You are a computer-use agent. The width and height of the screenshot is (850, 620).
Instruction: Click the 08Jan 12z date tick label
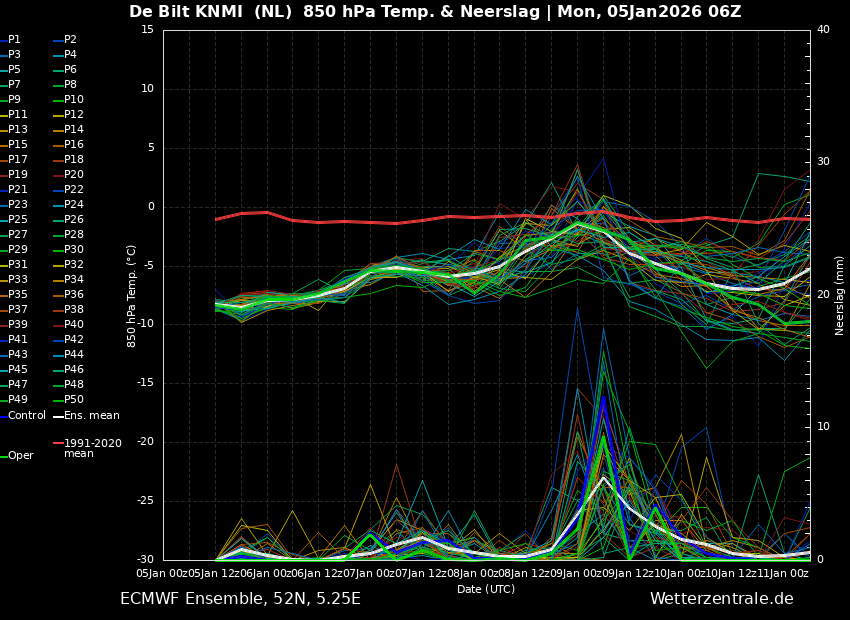(524, 573)
